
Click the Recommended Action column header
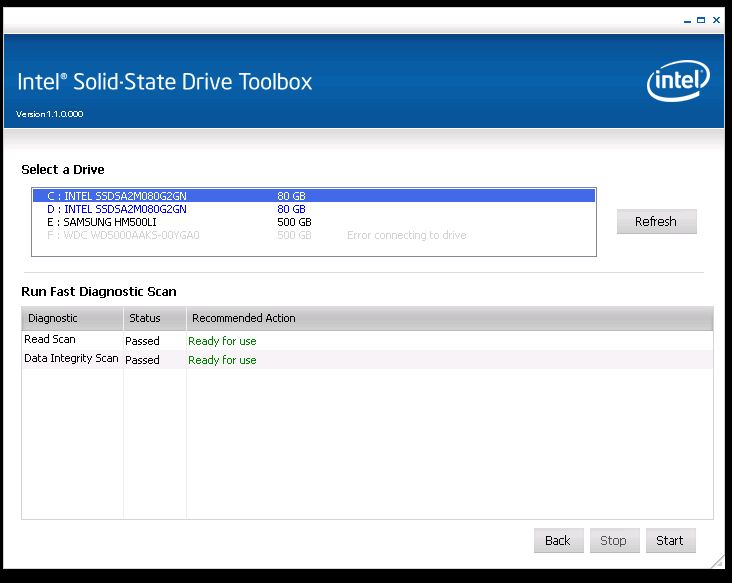(x=450, y=318)
